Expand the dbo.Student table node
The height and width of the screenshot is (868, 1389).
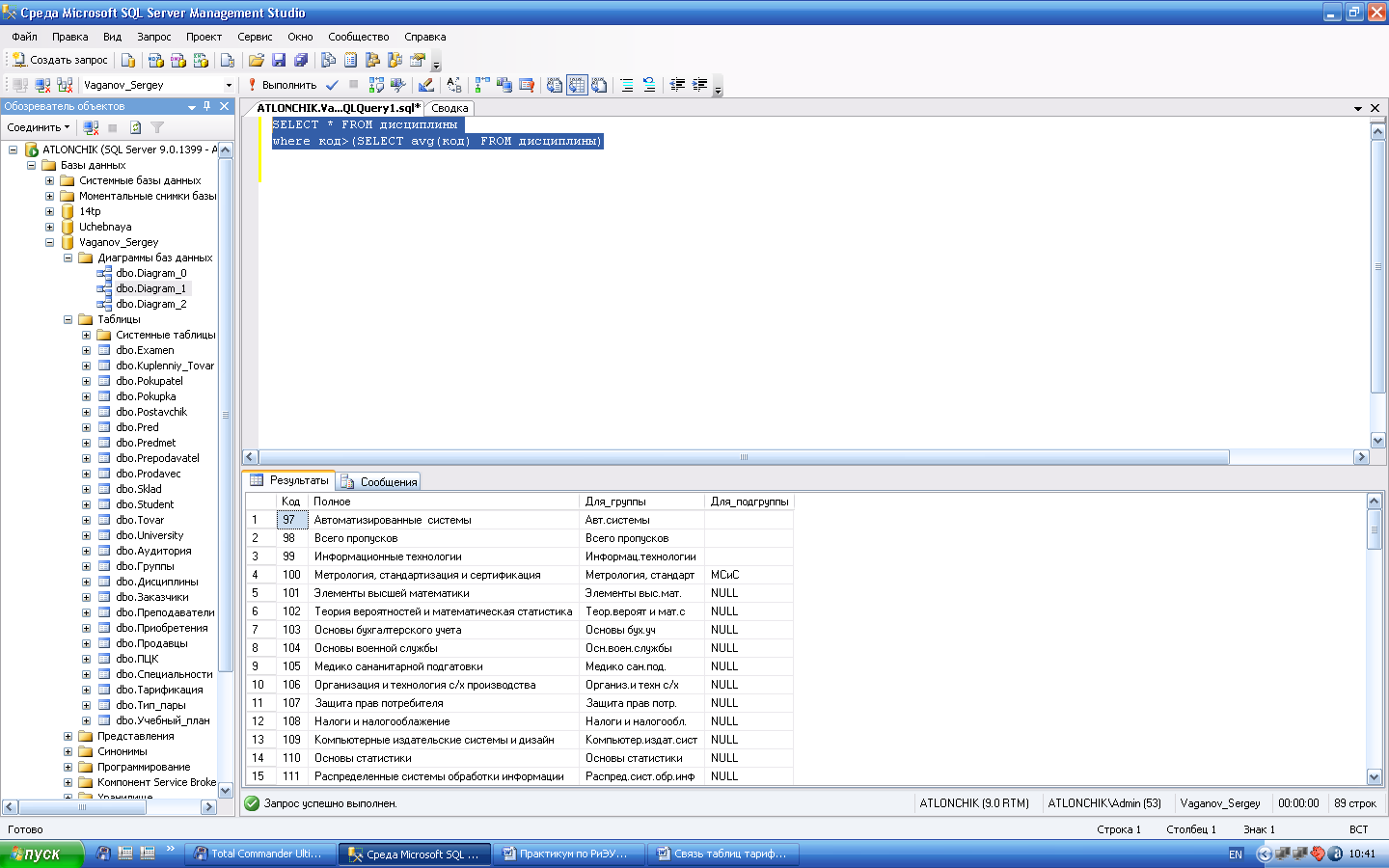86,504
